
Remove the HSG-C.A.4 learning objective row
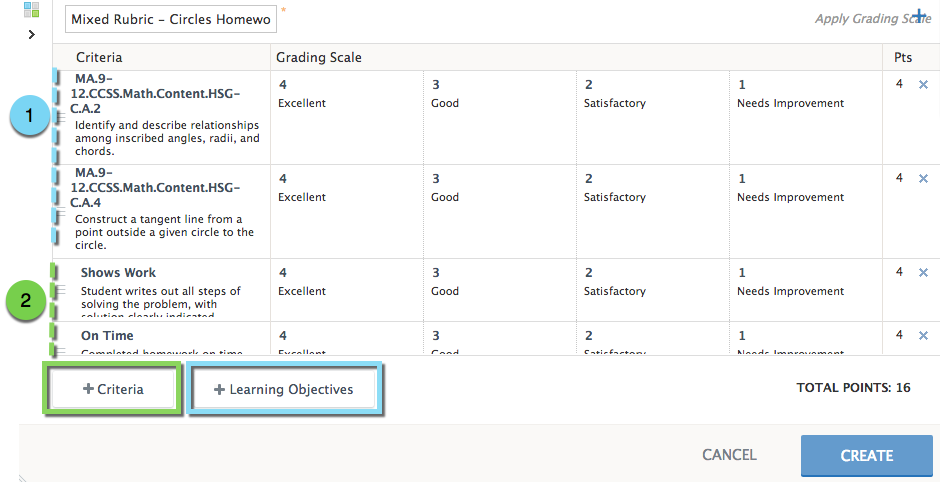pyautogui.click(x=923, y=178)
